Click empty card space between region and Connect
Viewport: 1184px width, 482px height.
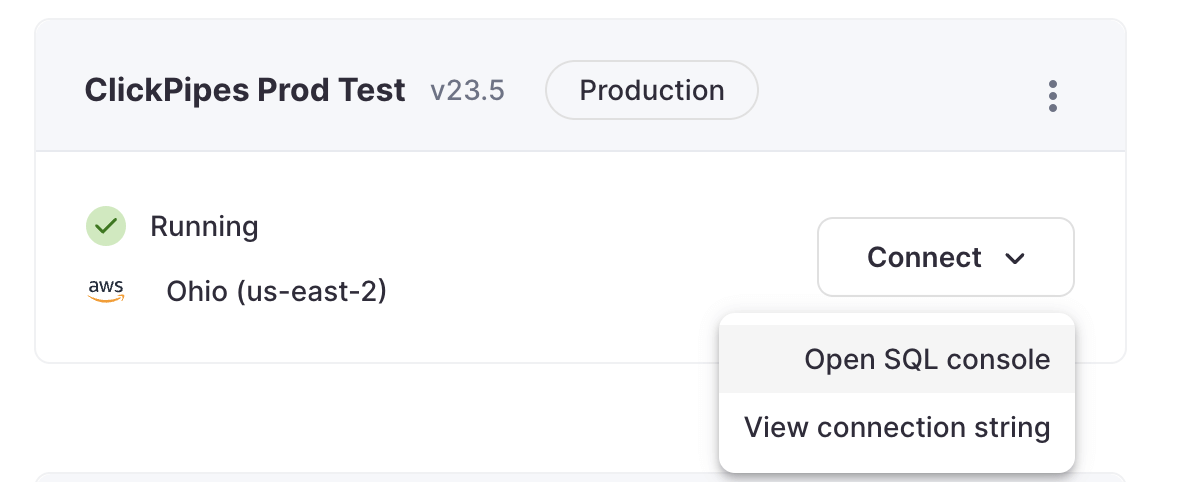pyautogui.click(x=600, y=260)
